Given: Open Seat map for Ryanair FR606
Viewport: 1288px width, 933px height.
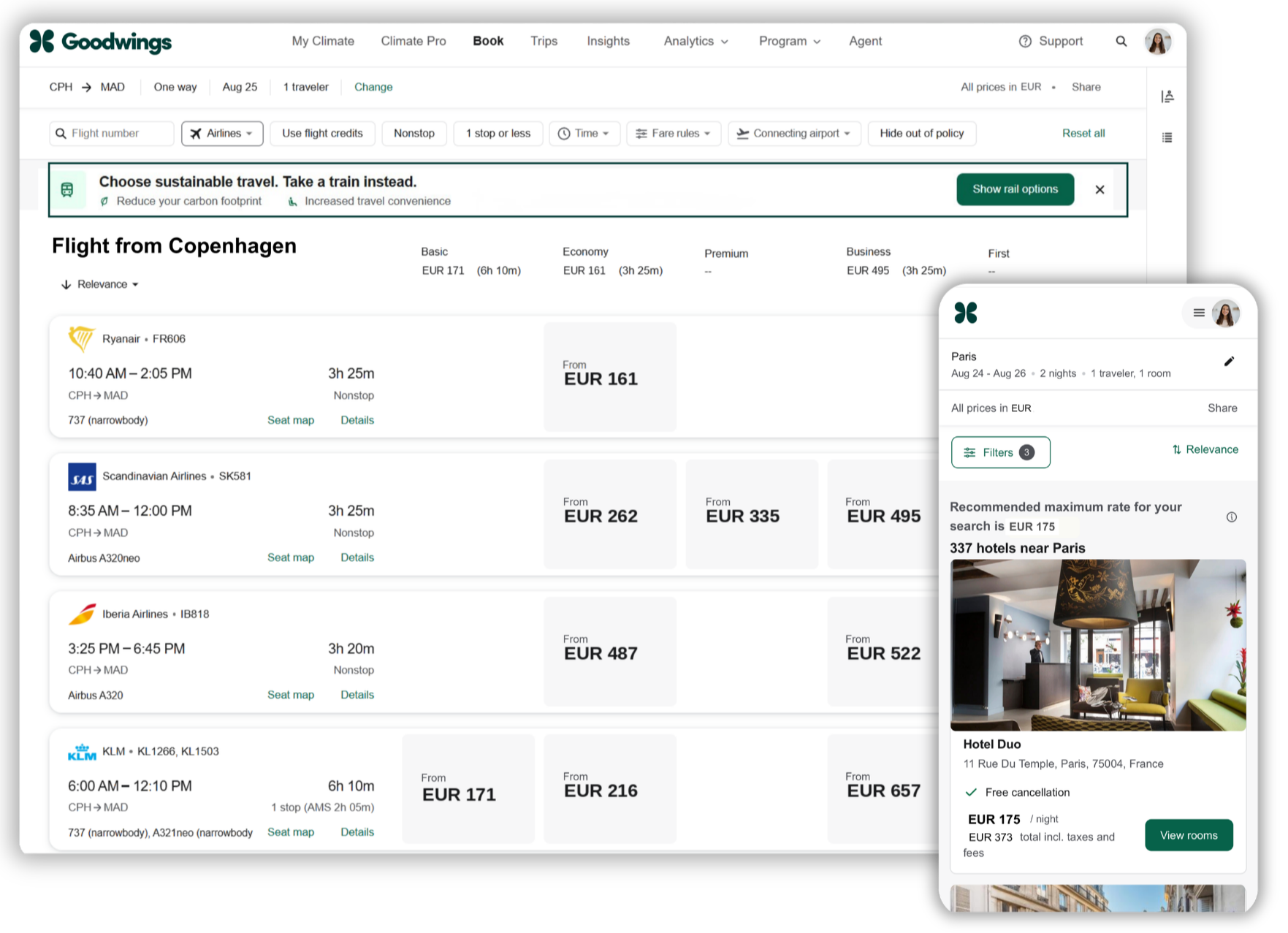Looking at the screenshot, I should pos(291,421).
